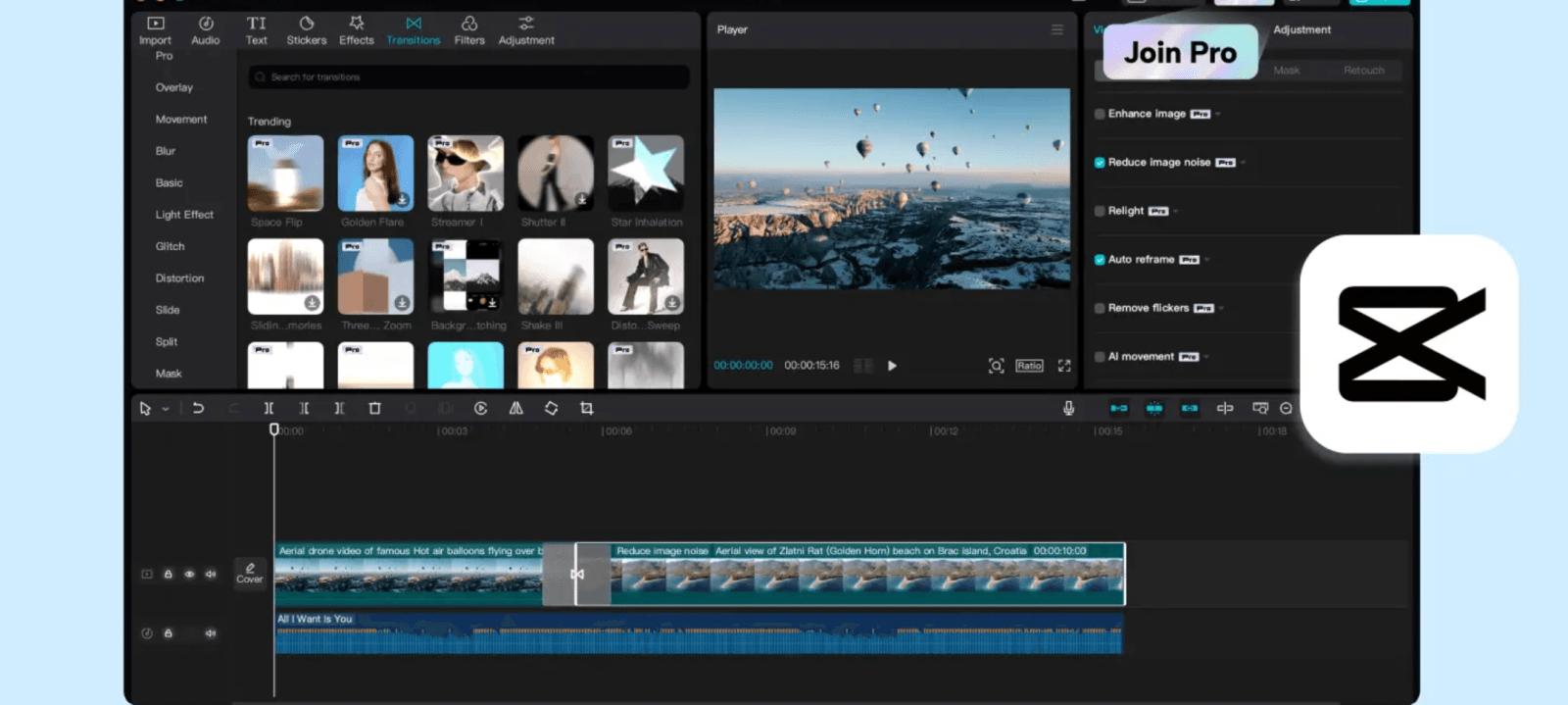
Task: Mirror the clip horizontally
Action: click(x=515, y=408)
